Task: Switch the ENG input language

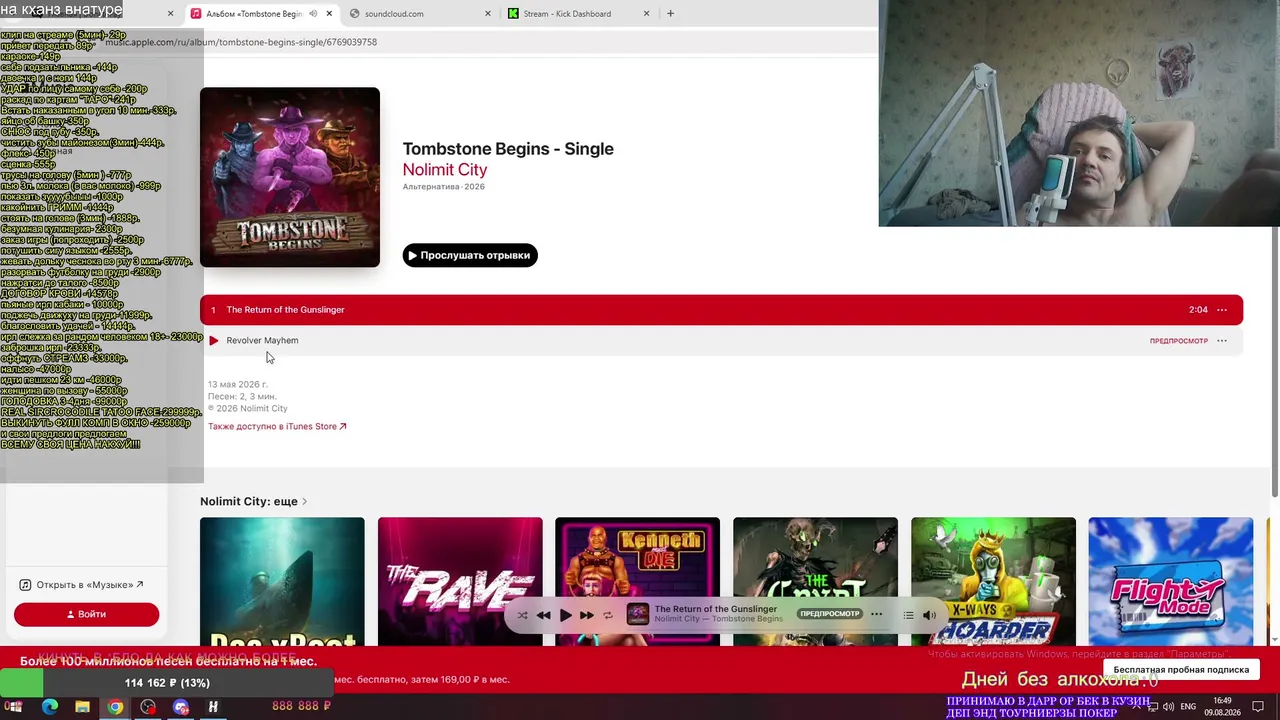Action: 1189,707
